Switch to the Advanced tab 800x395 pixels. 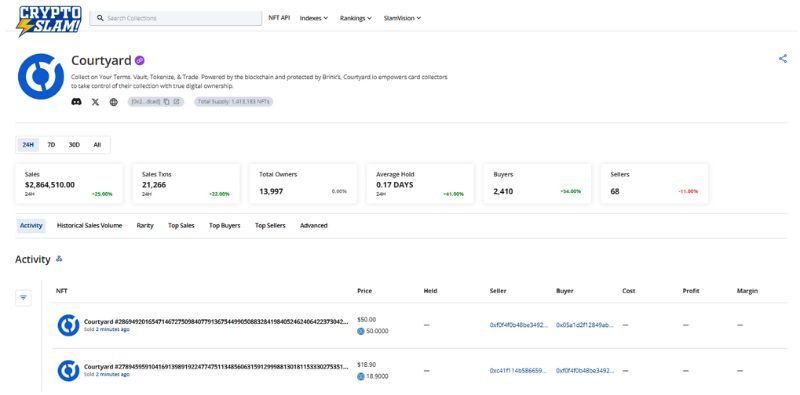click(313, 226)
